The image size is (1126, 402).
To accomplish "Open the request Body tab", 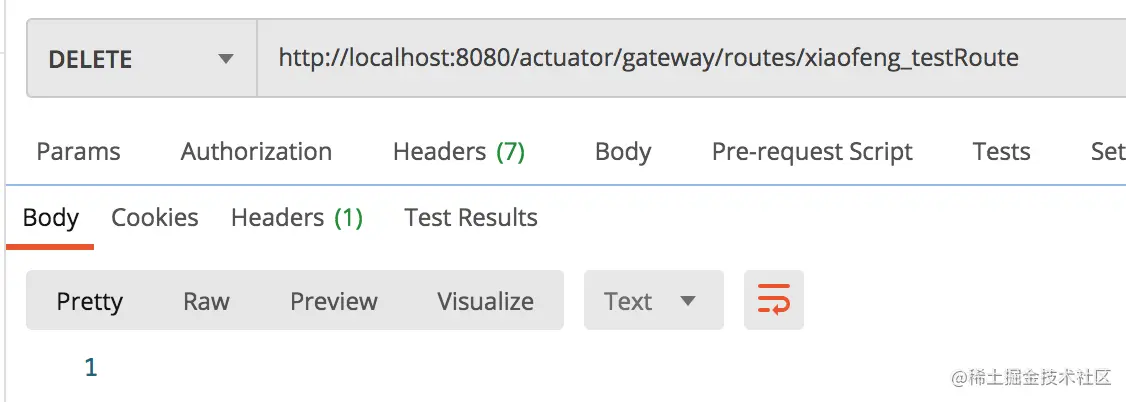I will point(623,152).
